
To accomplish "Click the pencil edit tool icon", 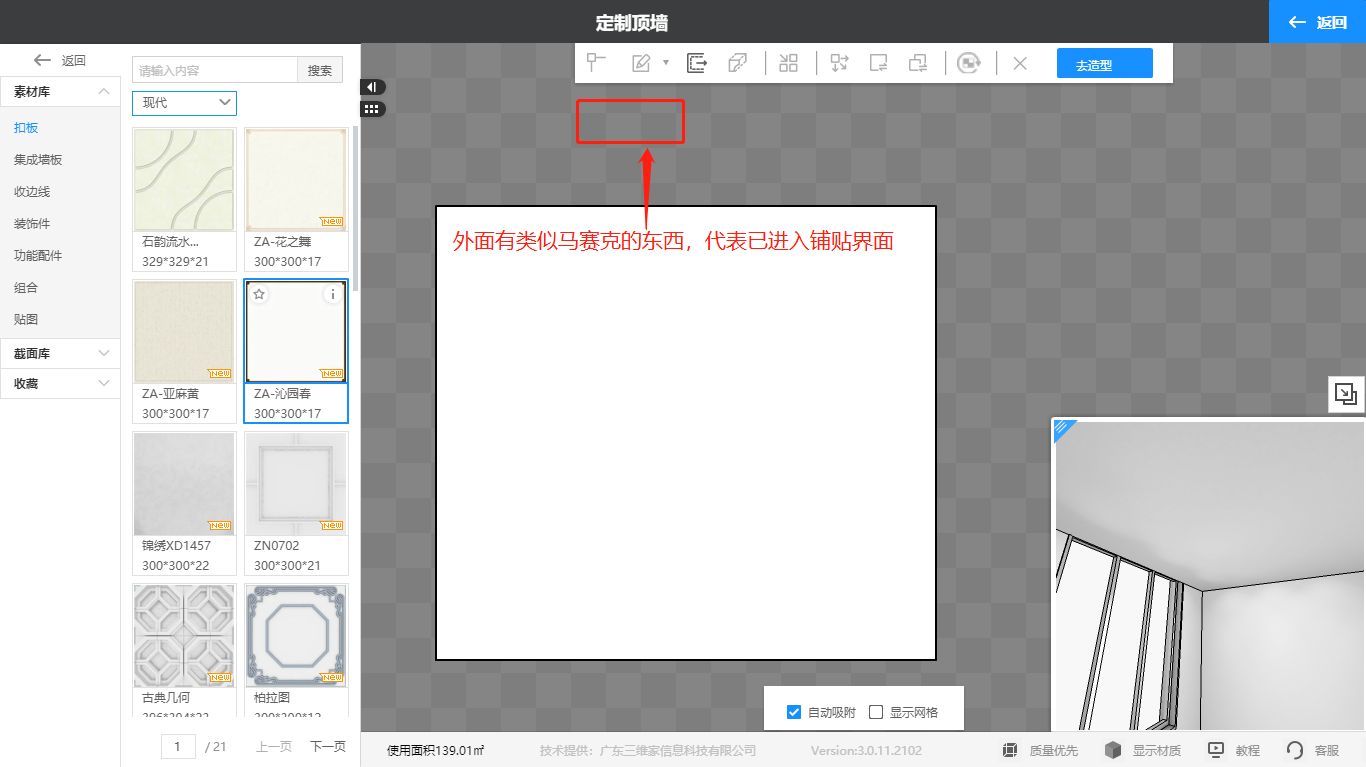I will [x=641, y=63].
